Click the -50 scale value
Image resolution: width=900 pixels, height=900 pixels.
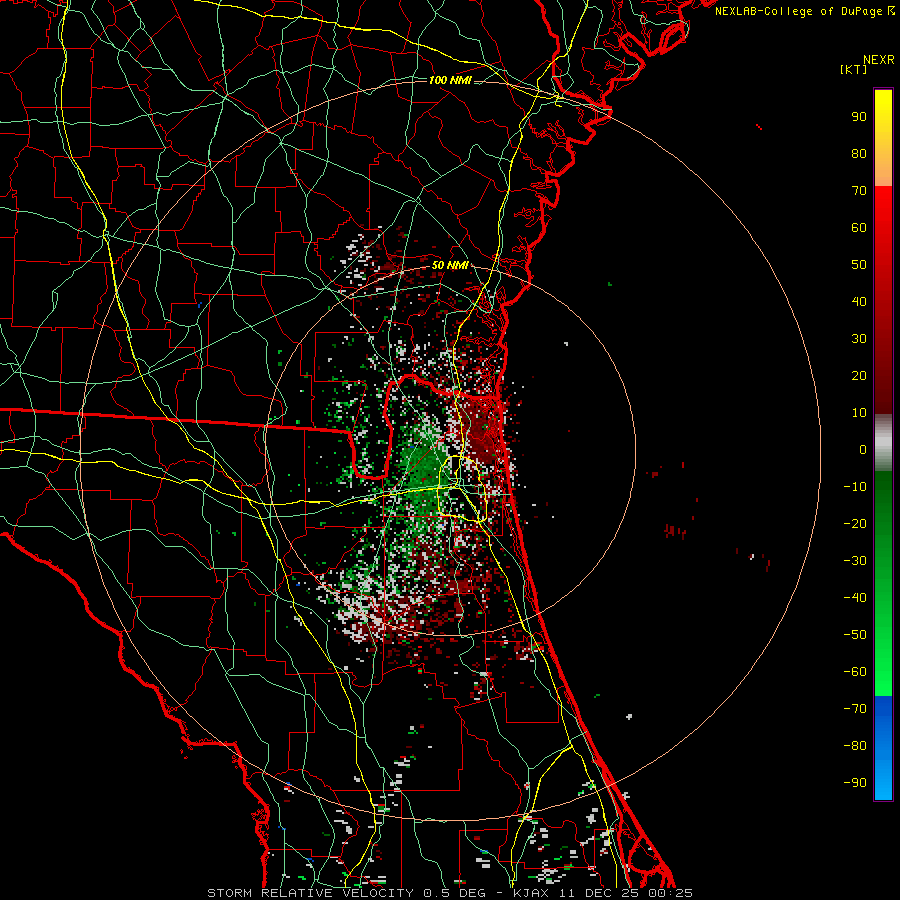pos(855,634)
